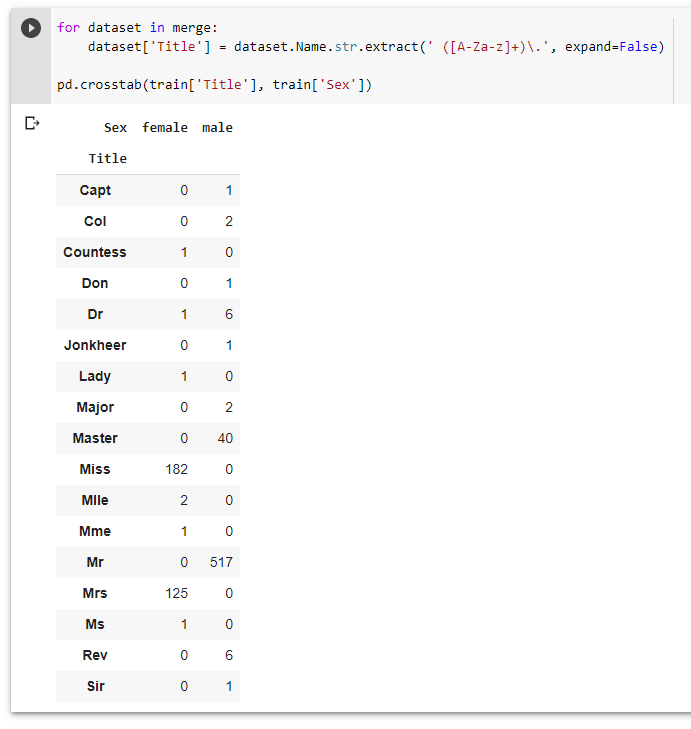Click the 40 value in Master row
The width and height of the screenshot is (691, 729).
224,438
